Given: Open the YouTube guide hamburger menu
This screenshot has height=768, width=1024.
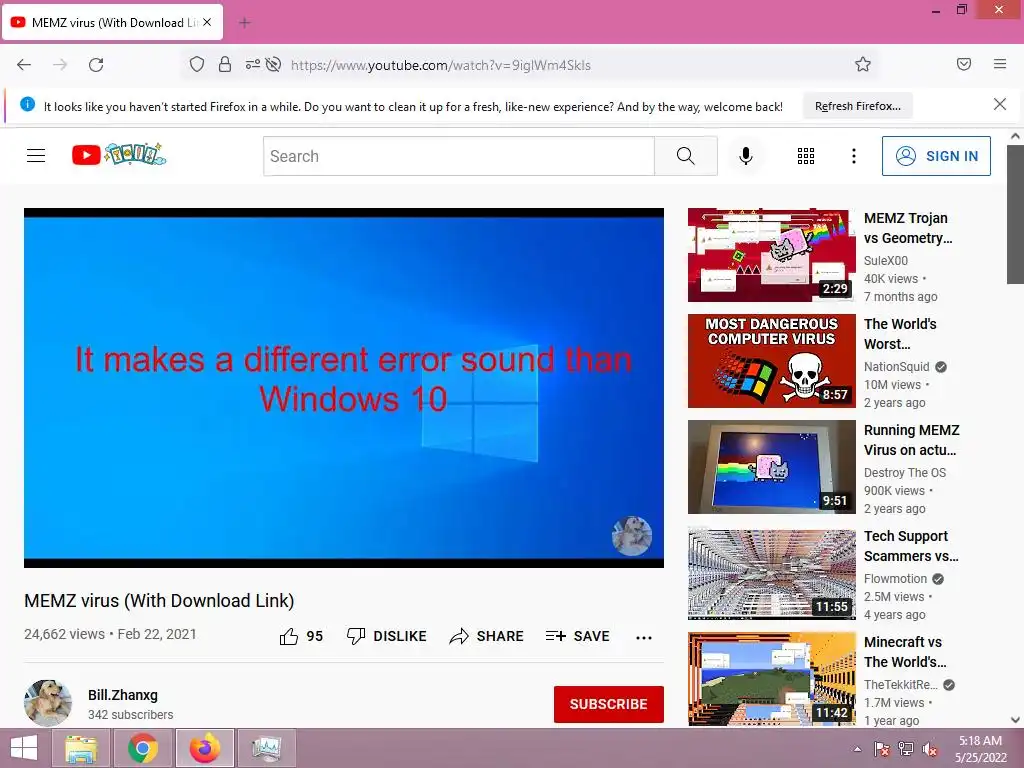Looking at the screenshot, I should pyautogui.click(x=36, y=155).
